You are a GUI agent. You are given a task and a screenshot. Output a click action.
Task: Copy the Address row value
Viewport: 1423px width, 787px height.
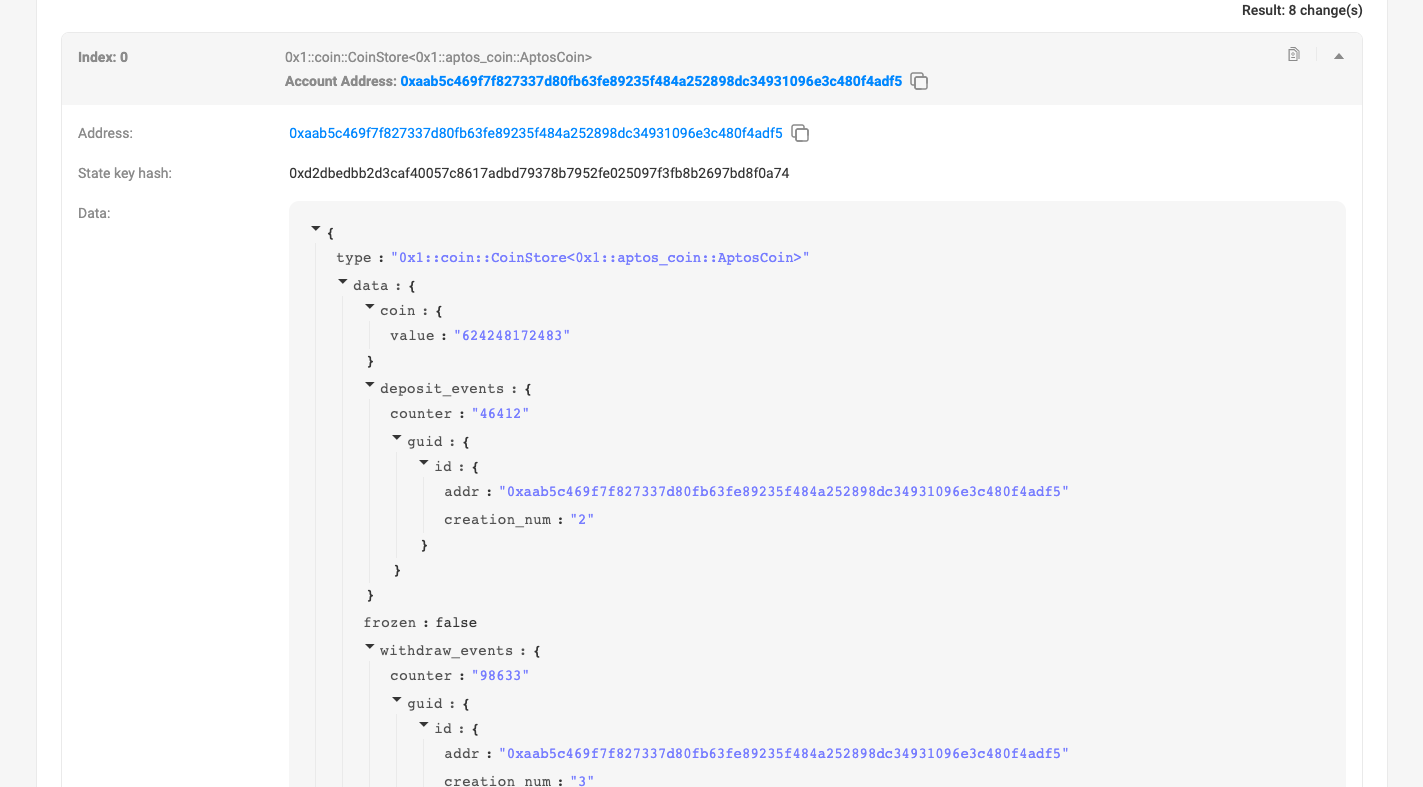tap(800, 133)
